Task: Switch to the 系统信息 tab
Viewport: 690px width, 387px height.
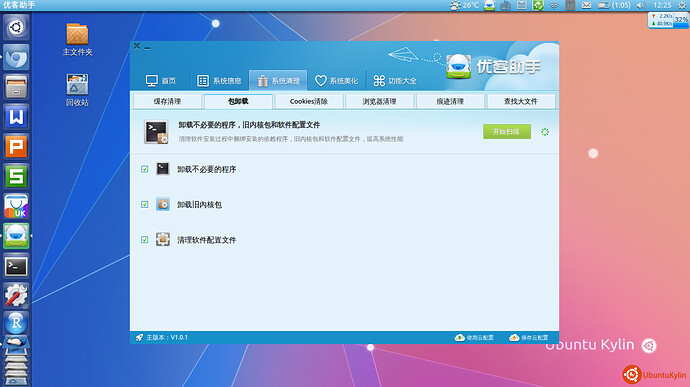Action: tap(219, 81)
